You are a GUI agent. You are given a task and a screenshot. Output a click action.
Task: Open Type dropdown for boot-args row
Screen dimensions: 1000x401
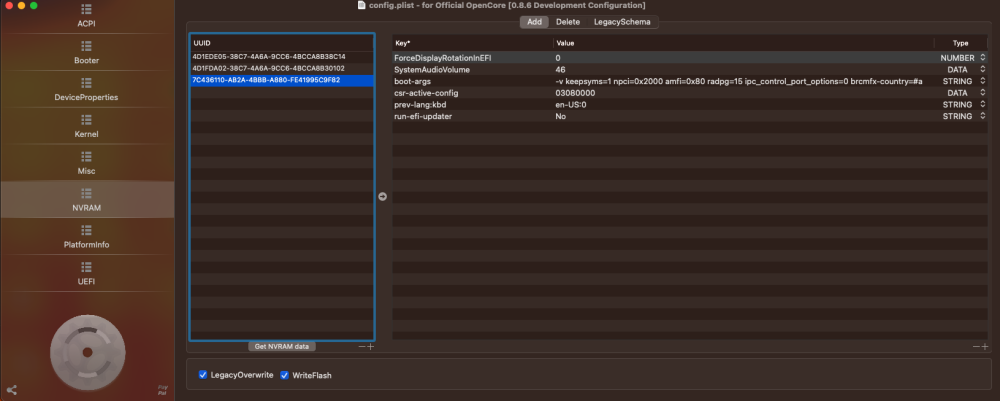pyautogui.click(x=983, y=81)
